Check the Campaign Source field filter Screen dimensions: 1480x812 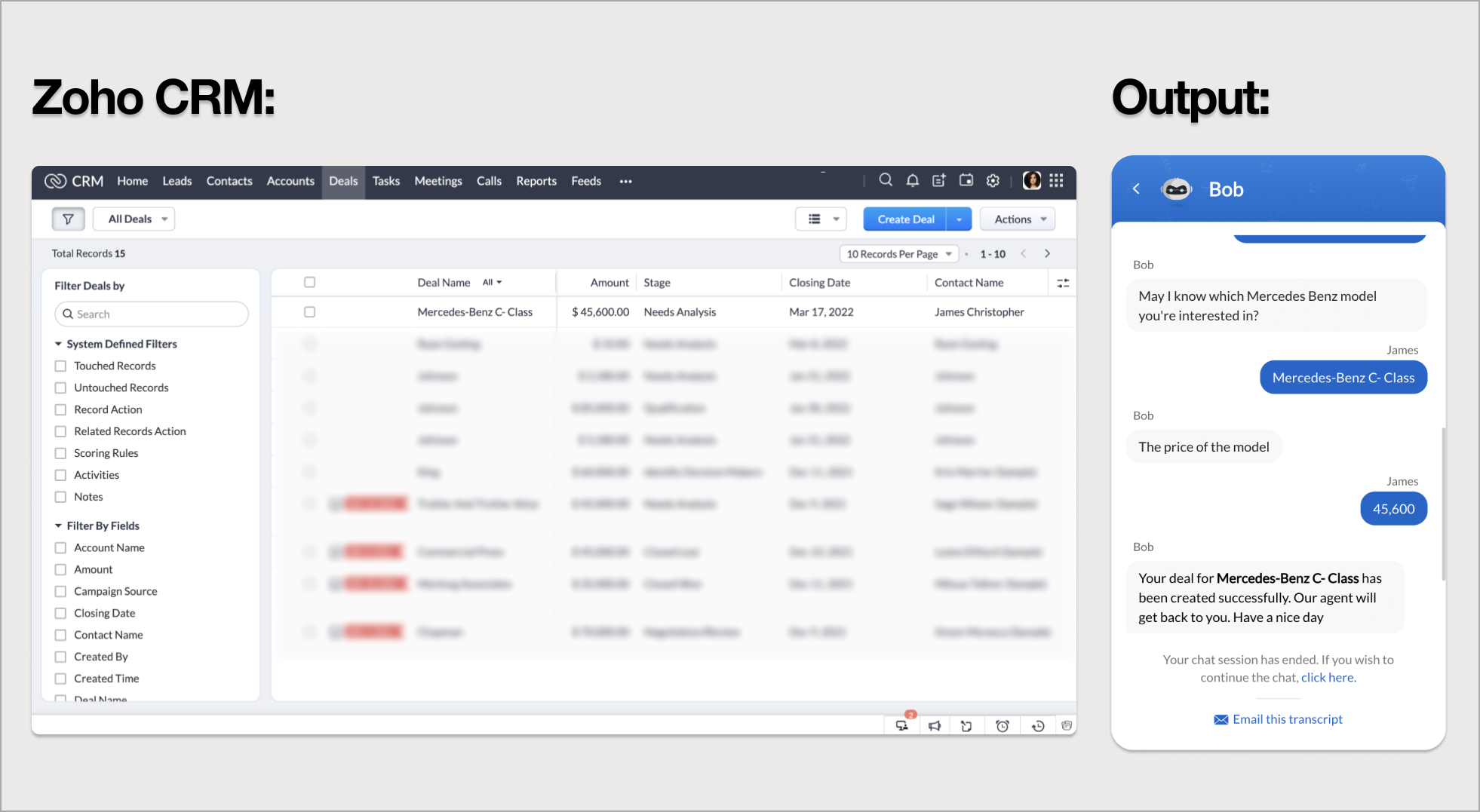click(60, 591)
